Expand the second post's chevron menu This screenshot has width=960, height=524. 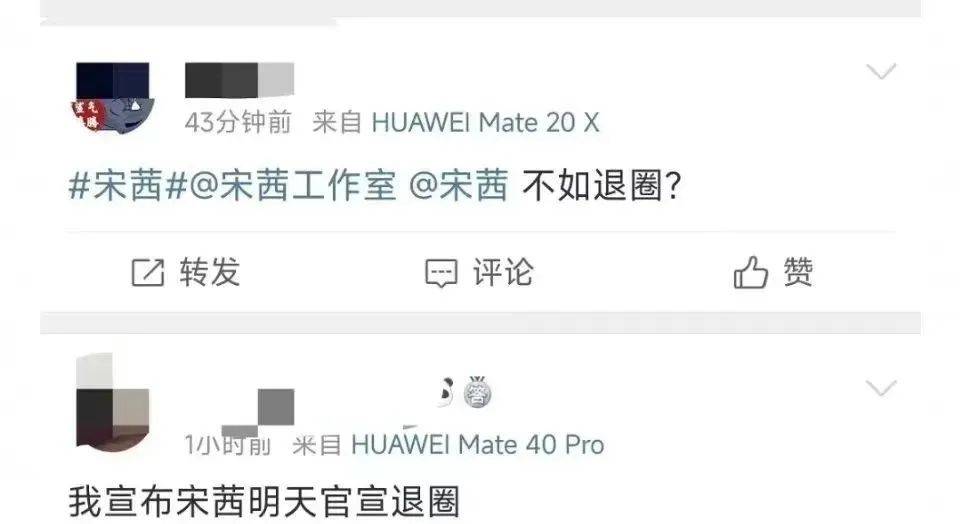point(881,387)
